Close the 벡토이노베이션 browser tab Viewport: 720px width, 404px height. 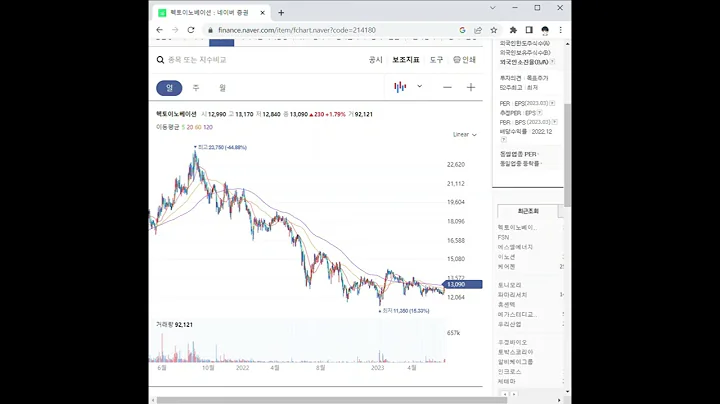[262, 13]
